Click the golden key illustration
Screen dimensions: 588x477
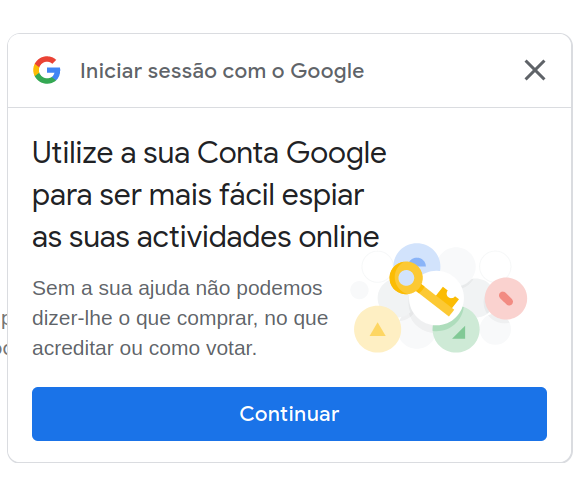[x=424, y=288]
